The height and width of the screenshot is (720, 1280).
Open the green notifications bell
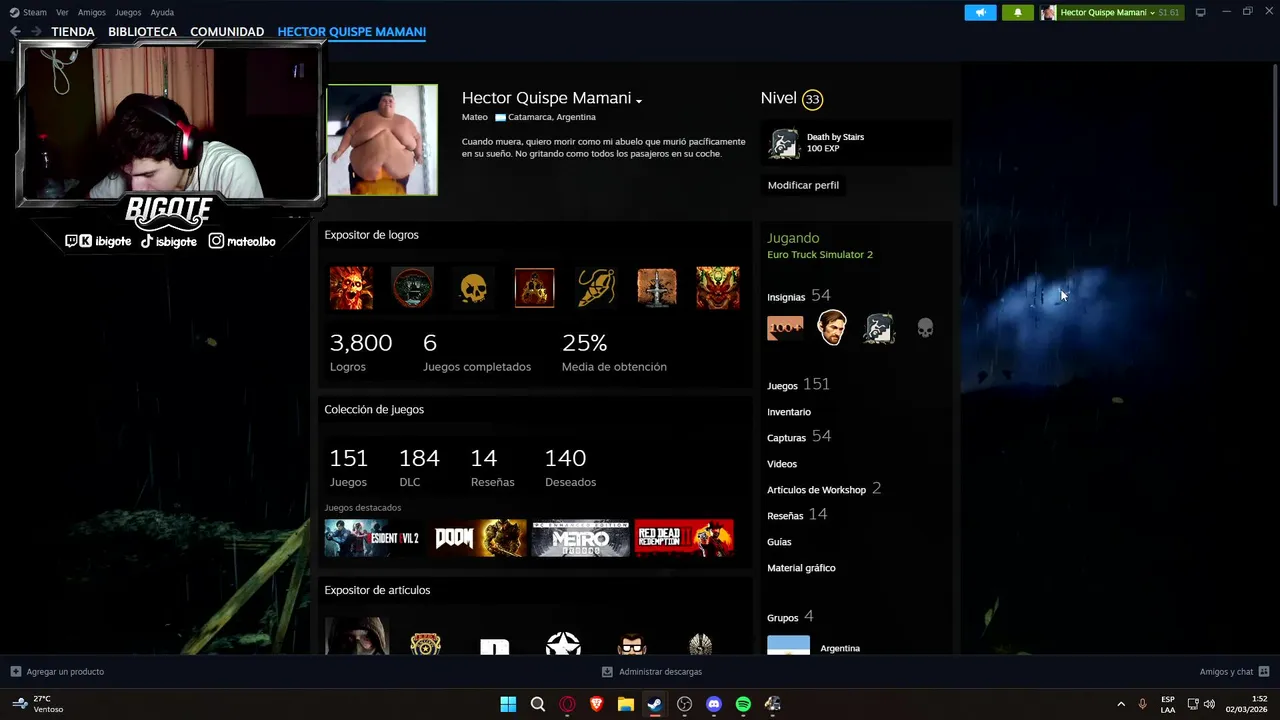pyautogui.click(x=1018, y=13)
